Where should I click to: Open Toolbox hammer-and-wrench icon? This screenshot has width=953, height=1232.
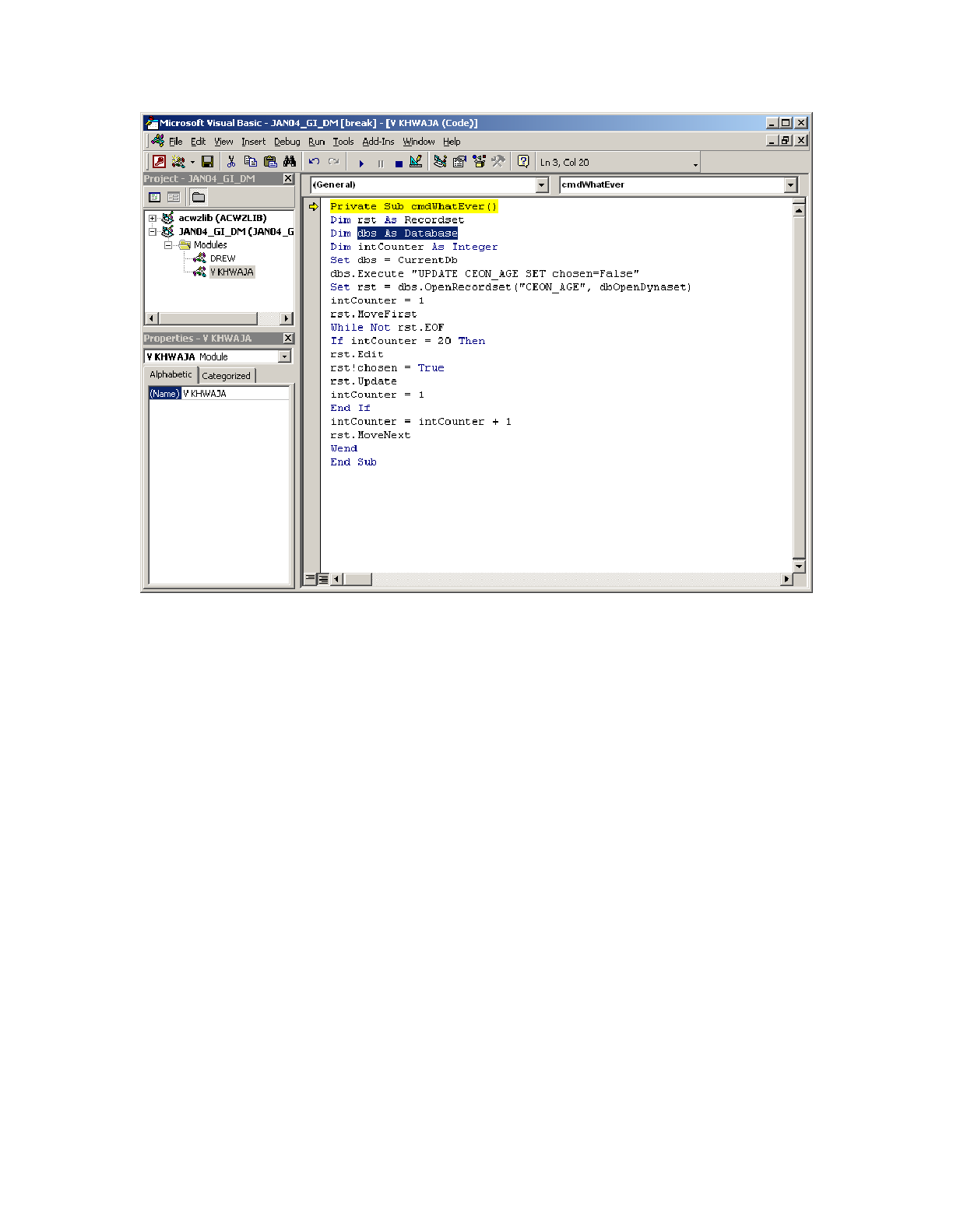498,162
